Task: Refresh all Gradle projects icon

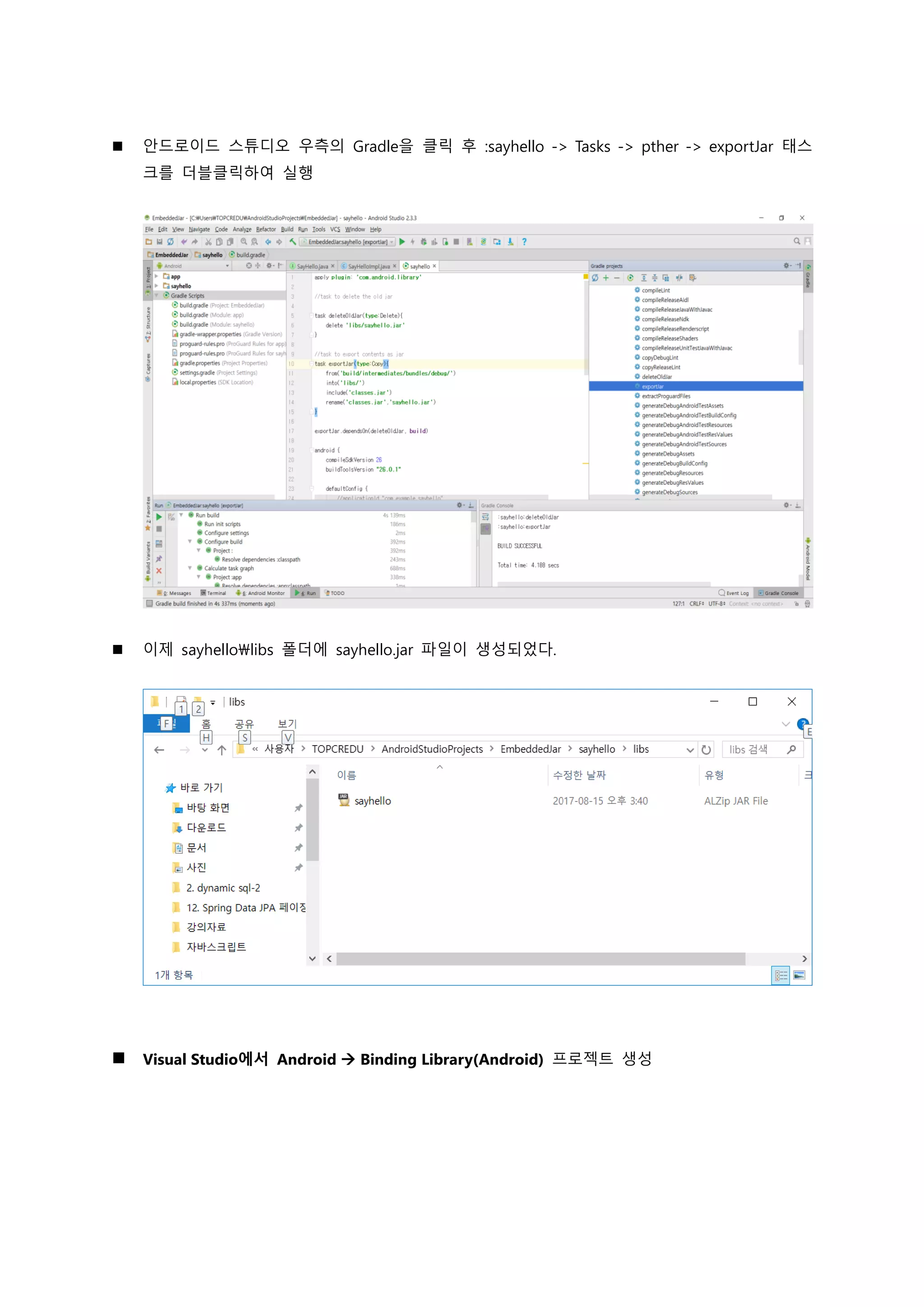Action: point(595,278)
